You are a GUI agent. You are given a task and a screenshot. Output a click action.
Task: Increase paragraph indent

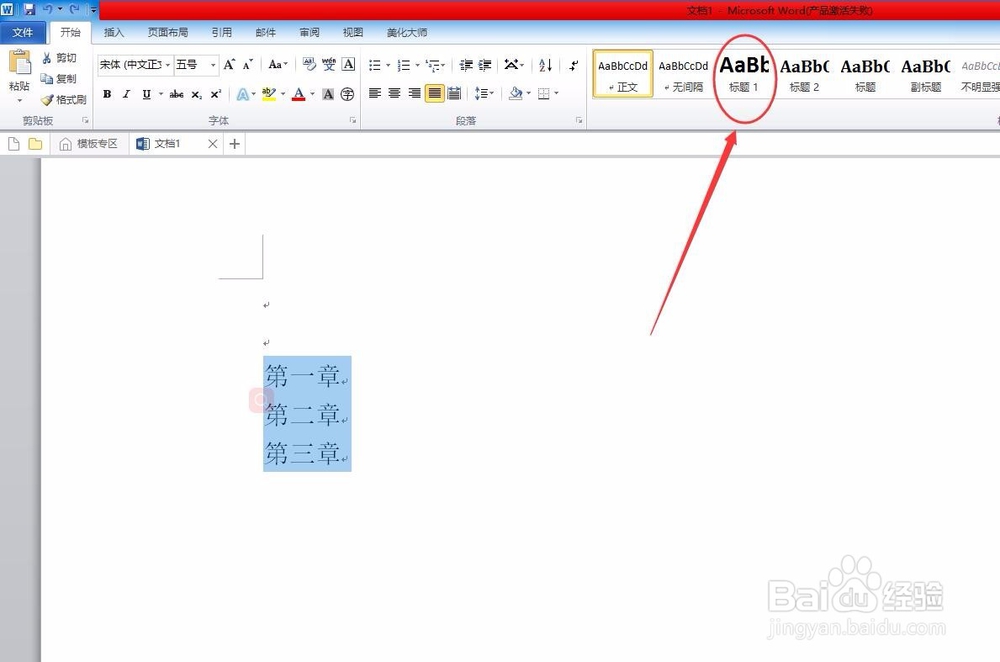(485, 65)
